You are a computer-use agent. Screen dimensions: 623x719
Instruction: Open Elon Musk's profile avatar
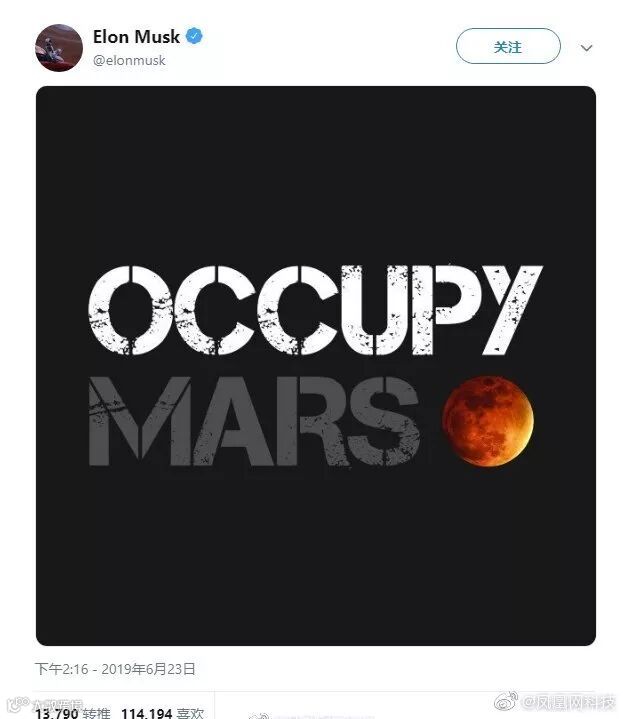pyautogui.click(x=59, y=48)
